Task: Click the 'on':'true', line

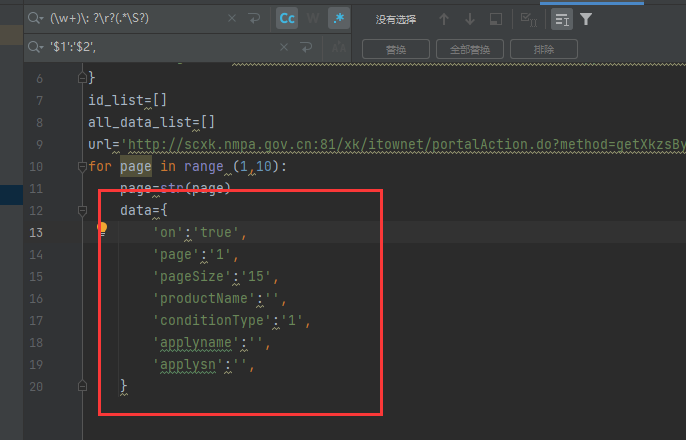Action: [x=200, y=233]
